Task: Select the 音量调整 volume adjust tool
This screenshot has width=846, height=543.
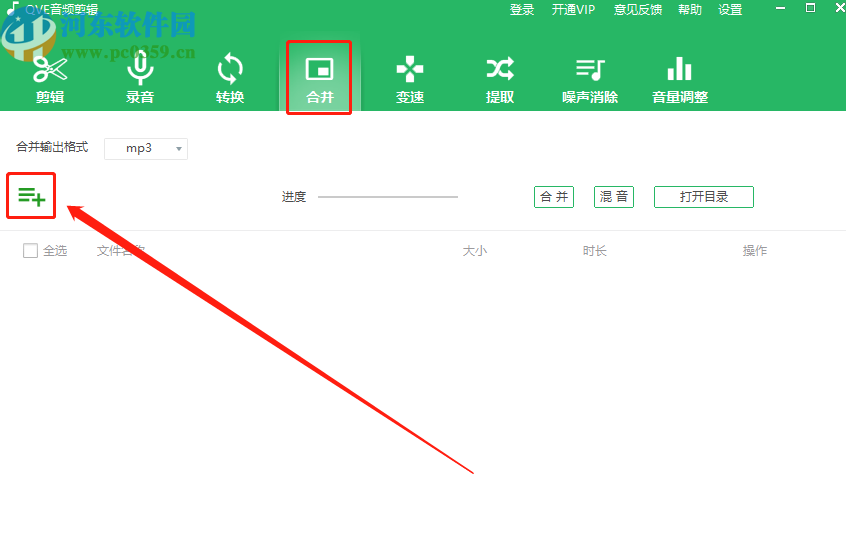Action: point(680,79)
